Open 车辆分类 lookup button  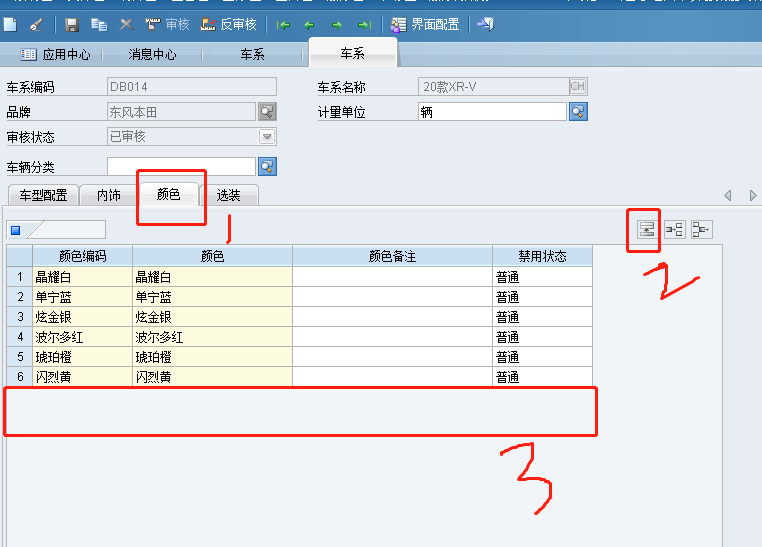point(267,166)
